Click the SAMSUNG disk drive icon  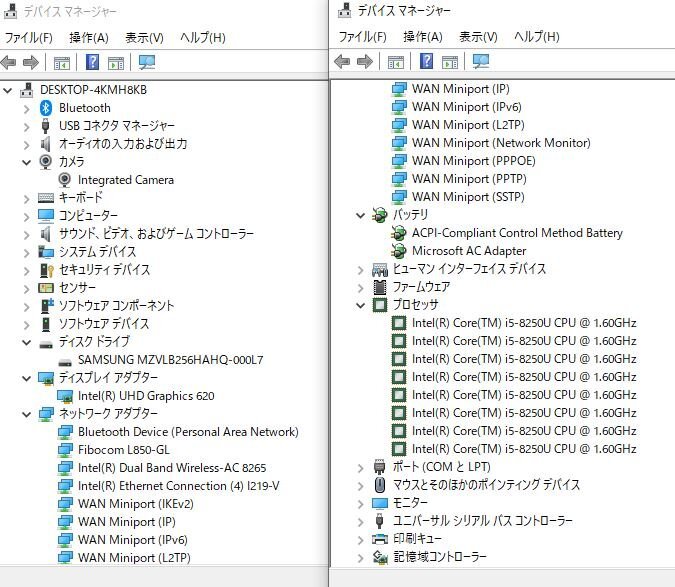(x=65, y=361)
